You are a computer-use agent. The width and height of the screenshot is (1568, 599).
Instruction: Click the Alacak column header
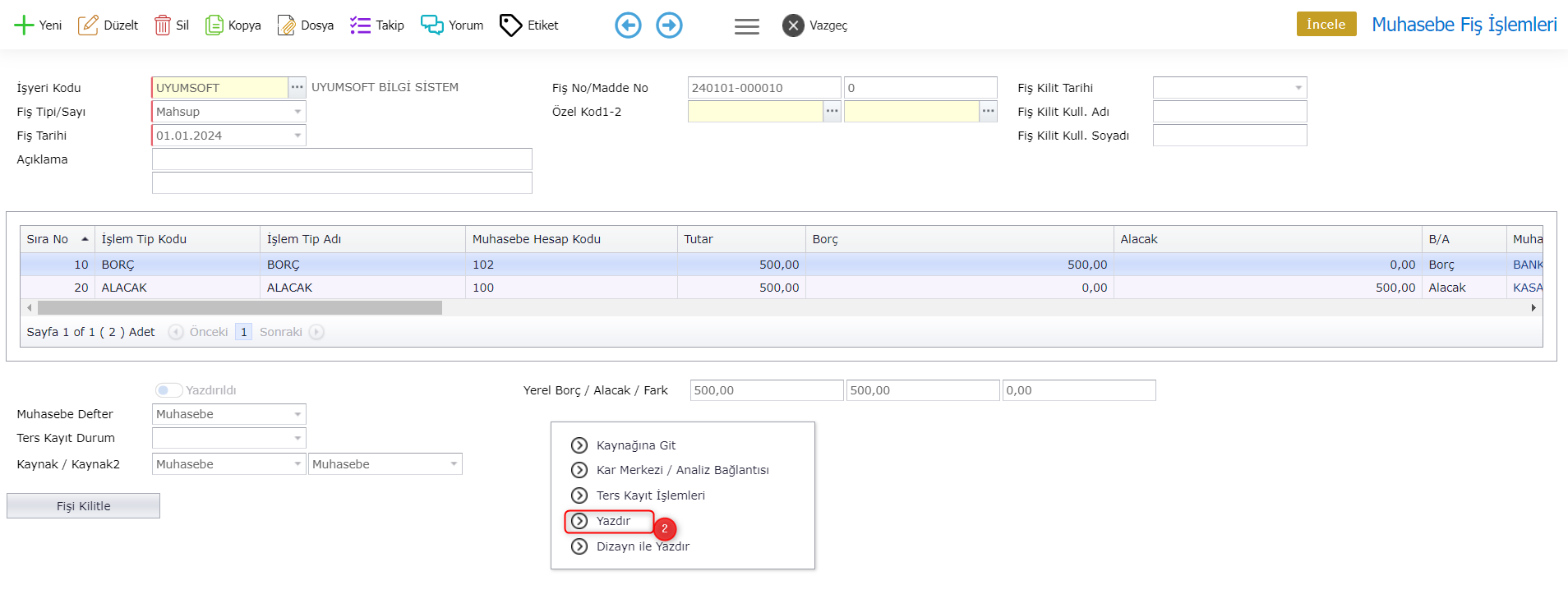(1268, 239)
